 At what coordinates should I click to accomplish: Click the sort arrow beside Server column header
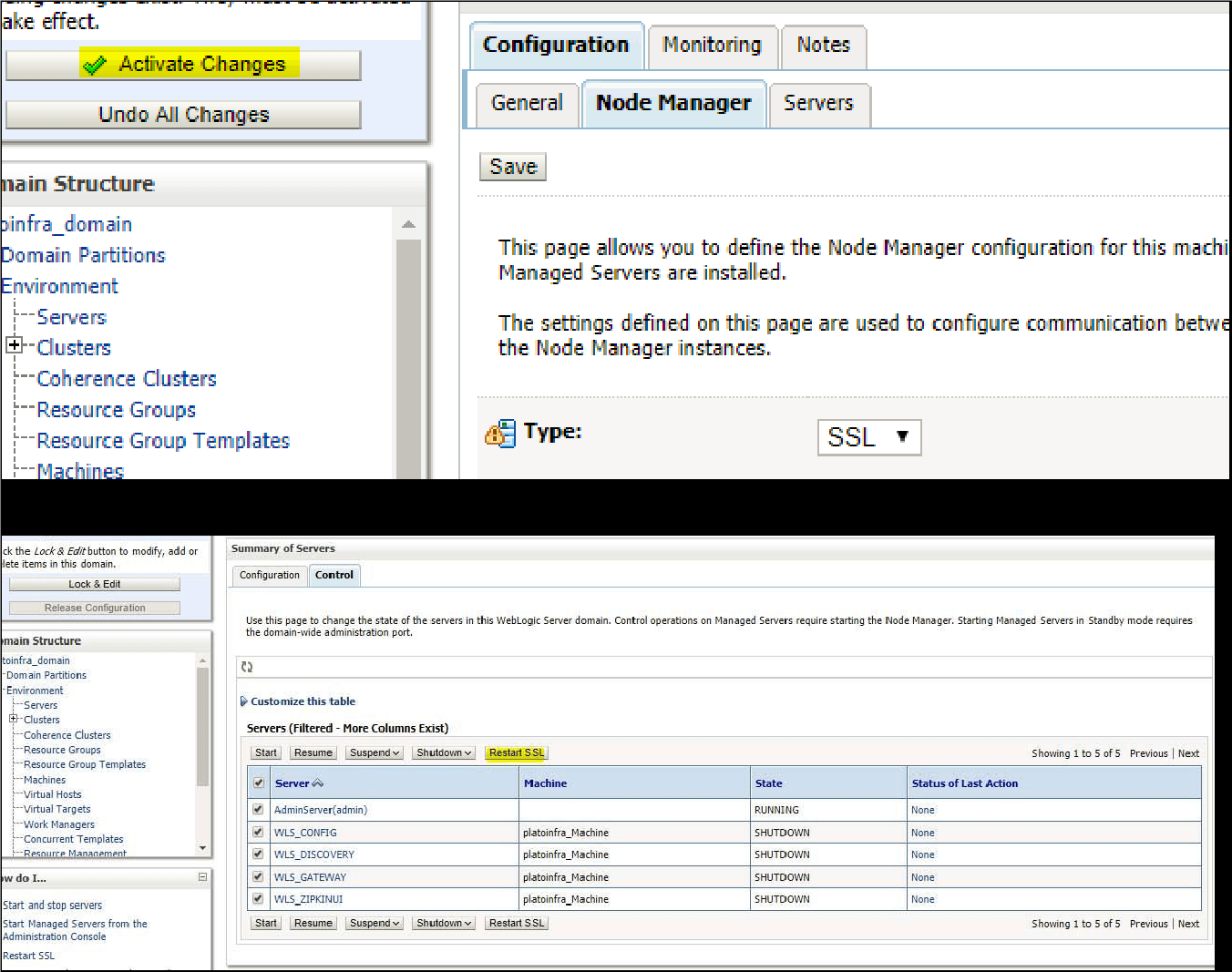pyautogui.click(x=318, y=783)
